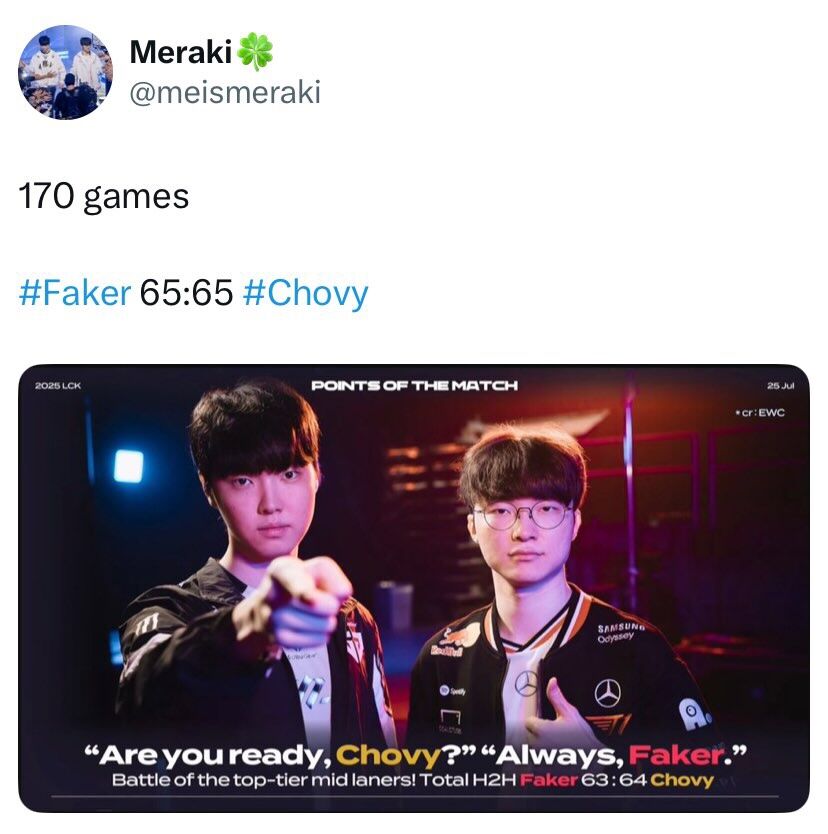Click the yellow 'Chovy' word in quote

[388, 755]
